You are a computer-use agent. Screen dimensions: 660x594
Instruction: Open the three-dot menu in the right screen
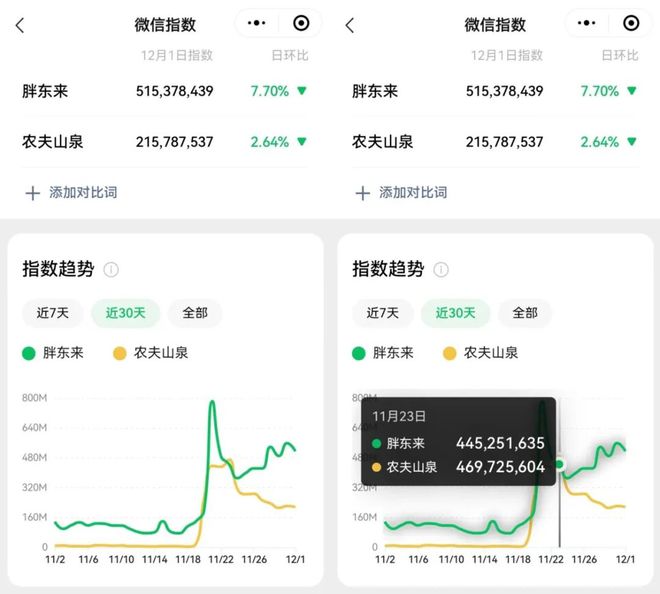tap(587, 24)
